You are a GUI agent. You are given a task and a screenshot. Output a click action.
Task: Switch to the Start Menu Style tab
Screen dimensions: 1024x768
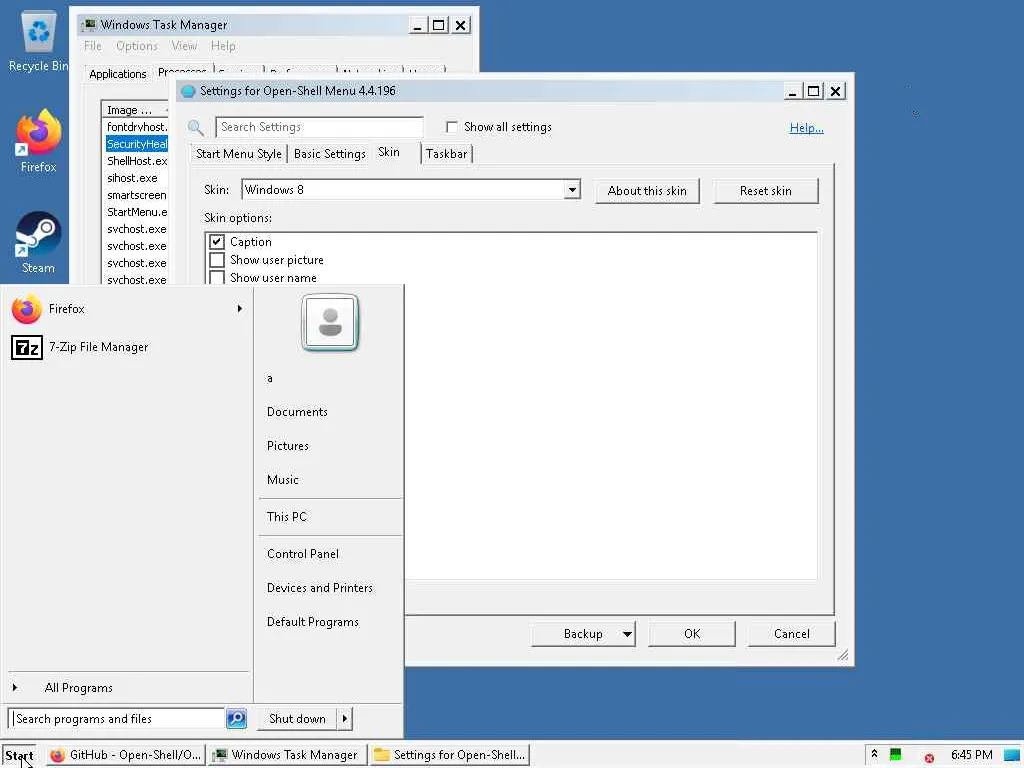[x=238, y=154]
